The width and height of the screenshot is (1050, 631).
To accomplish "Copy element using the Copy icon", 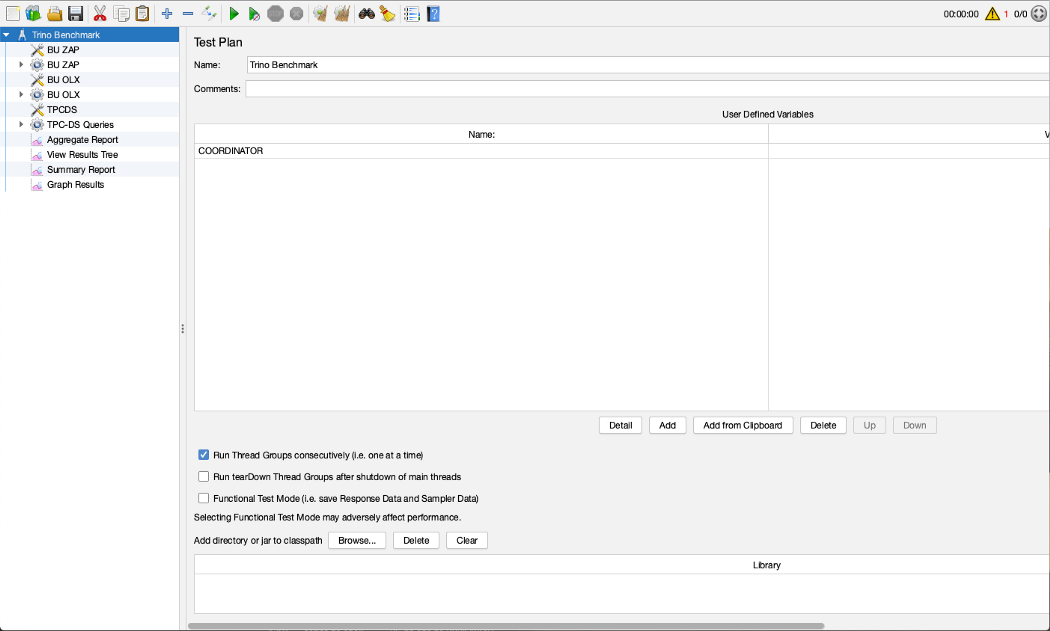I will [121, 13].
